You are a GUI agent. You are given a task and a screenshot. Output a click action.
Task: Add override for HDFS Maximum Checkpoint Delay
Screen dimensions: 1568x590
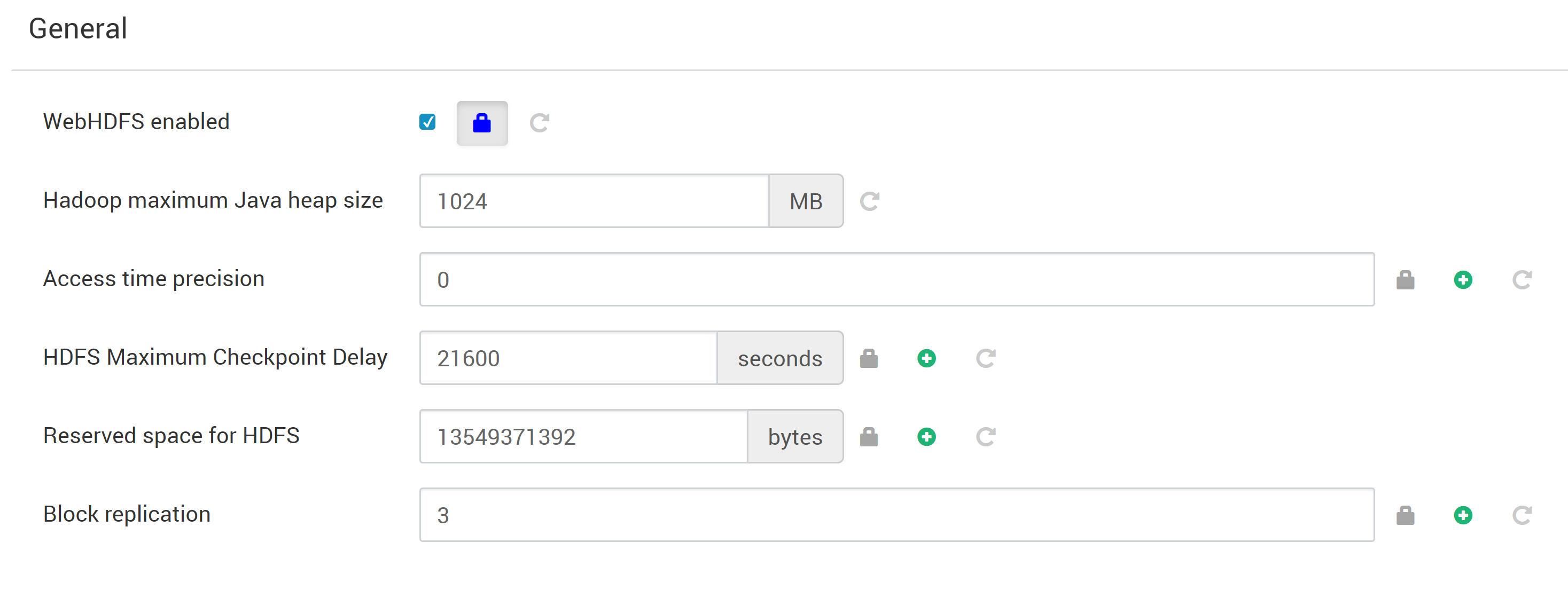(926, 358)
